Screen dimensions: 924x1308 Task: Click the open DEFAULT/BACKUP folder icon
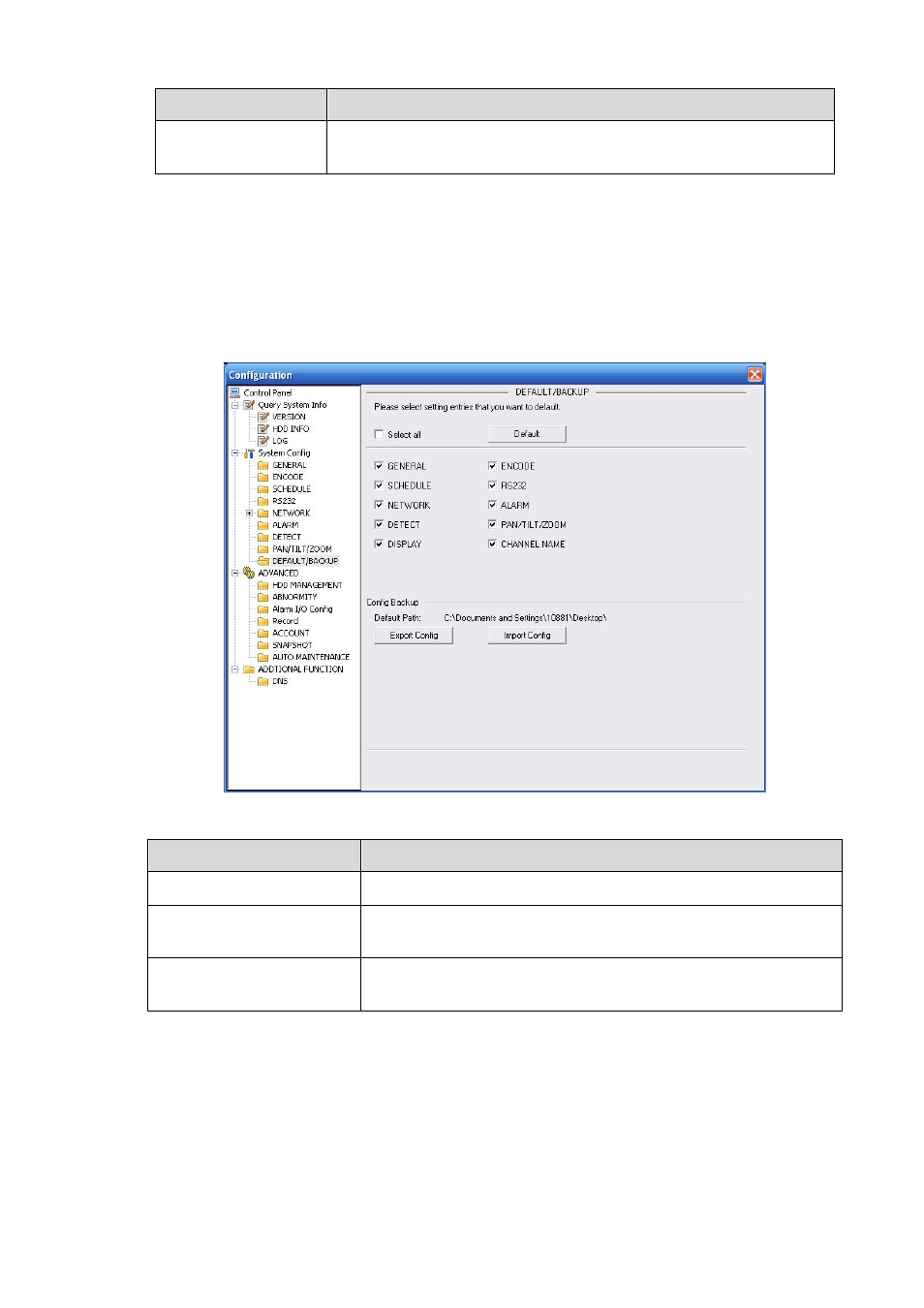(263, 561)
